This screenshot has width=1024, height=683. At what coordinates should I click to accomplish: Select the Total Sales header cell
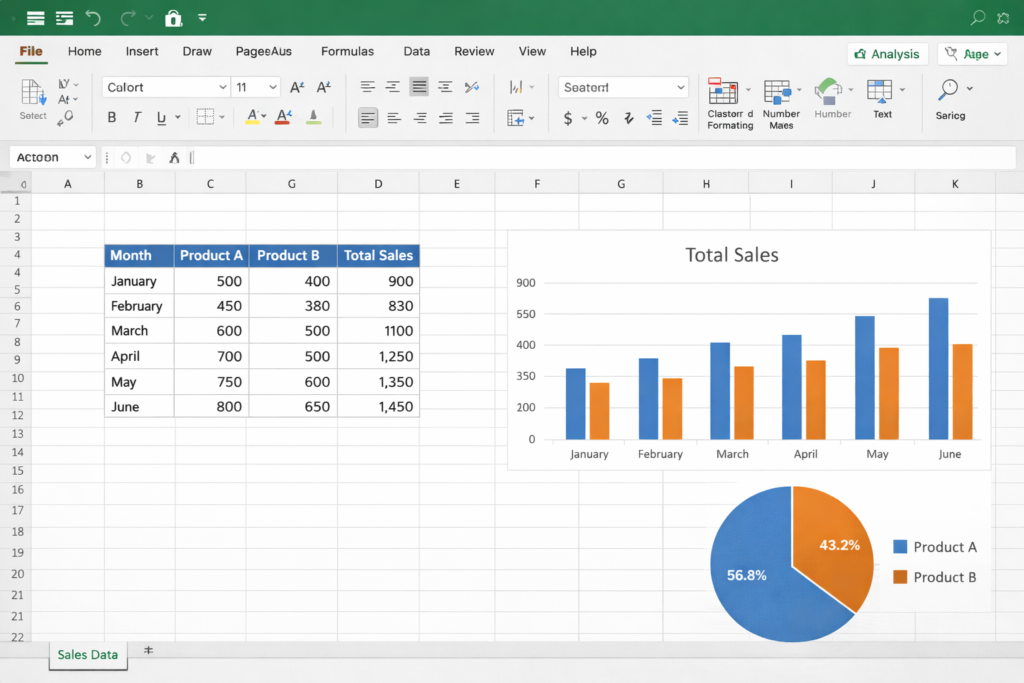[x=378, y=256]
